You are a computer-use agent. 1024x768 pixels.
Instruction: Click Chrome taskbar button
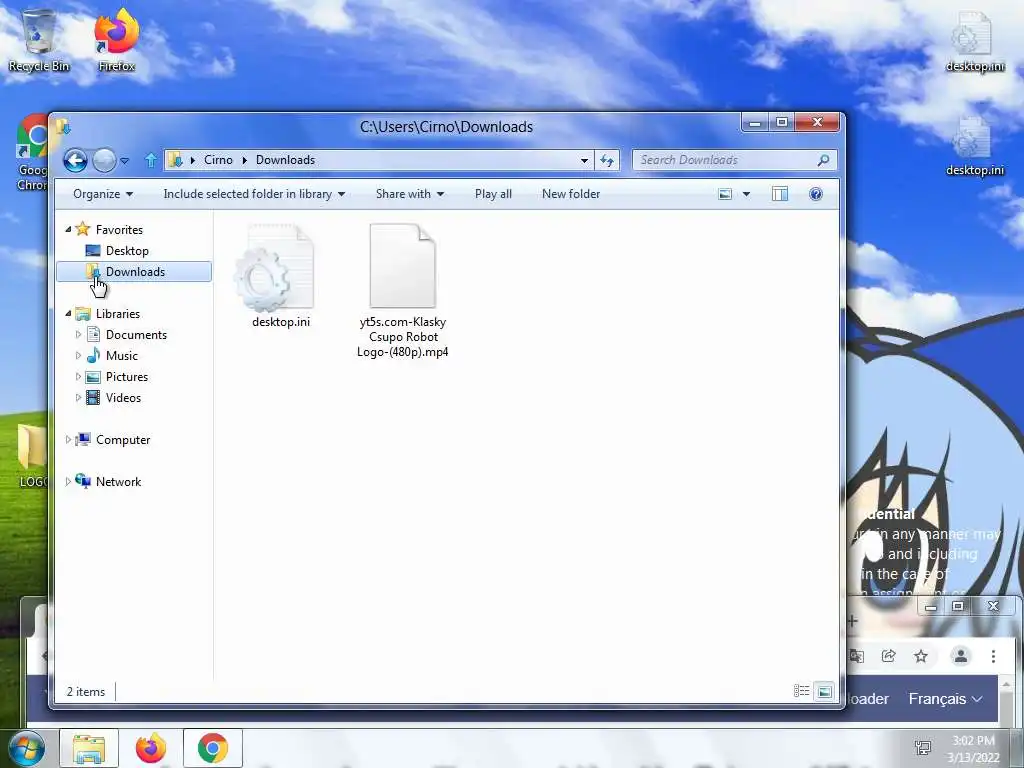213,748
